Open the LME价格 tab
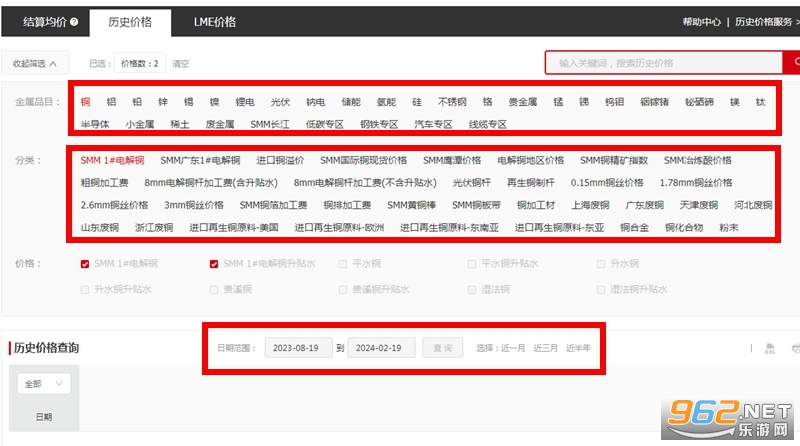800x446 pixels. [214, 22]
